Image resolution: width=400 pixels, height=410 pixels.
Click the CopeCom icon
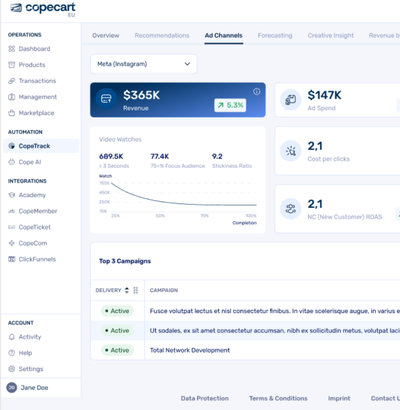[12, 243]
